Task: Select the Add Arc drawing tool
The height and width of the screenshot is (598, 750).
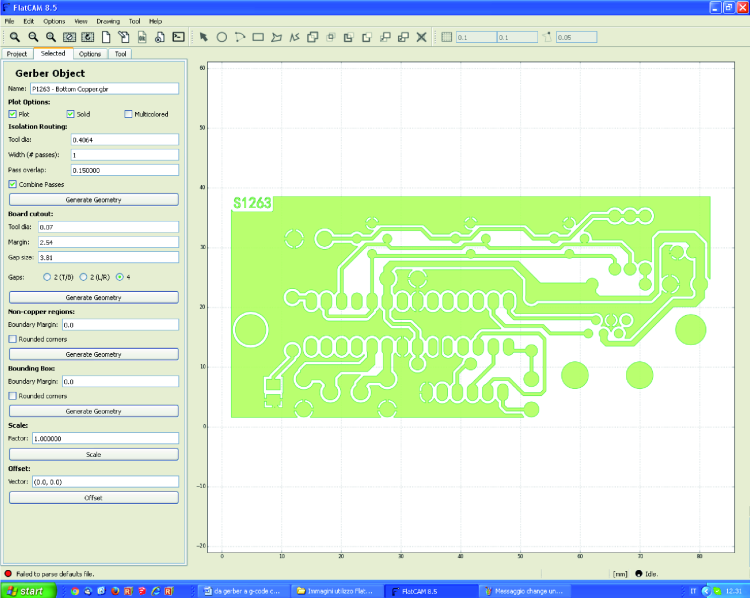Action: click(240, 37)
